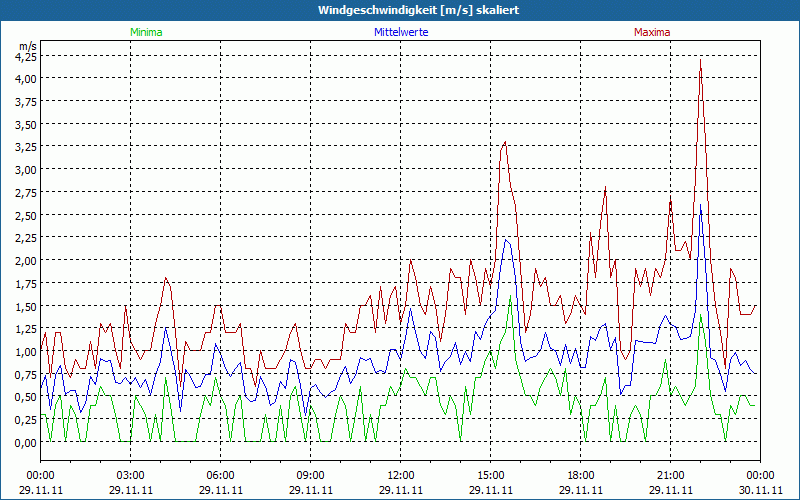Click the 21:00 time axis label

tap(670, 476)
